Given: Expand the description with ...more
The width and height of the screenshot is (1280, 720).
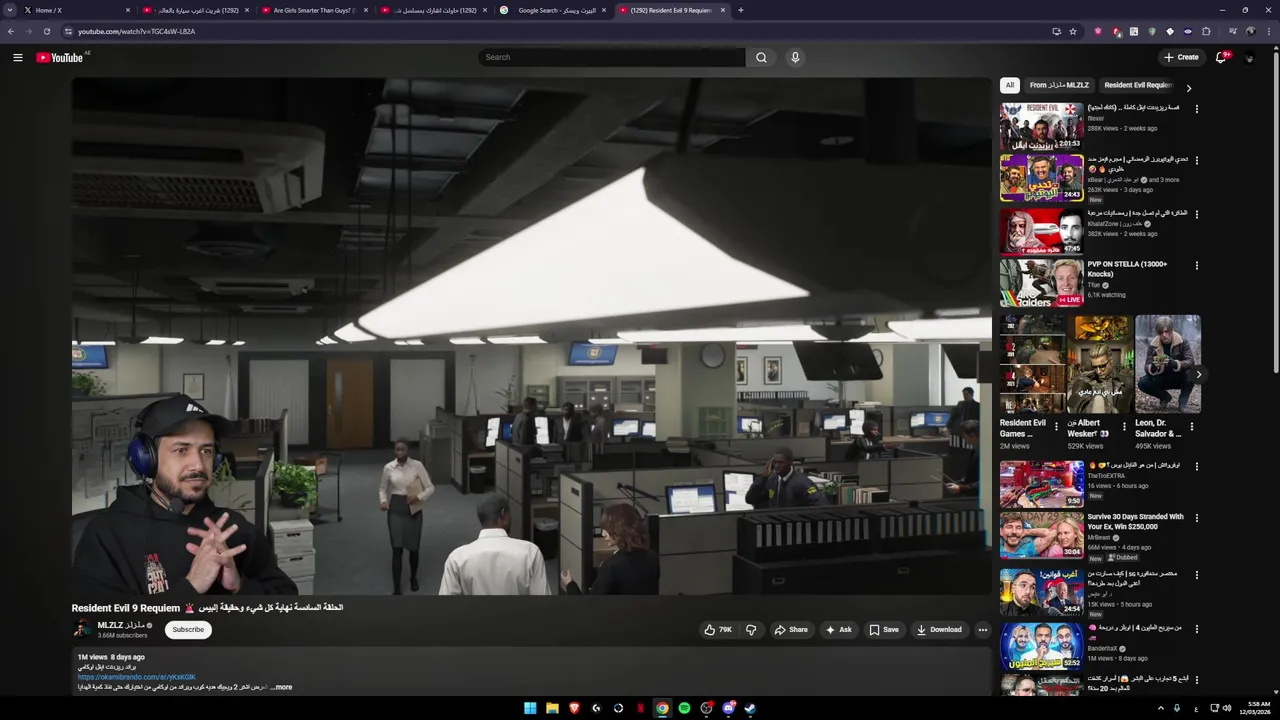Looking at the screenshot, I should point(281,687).
